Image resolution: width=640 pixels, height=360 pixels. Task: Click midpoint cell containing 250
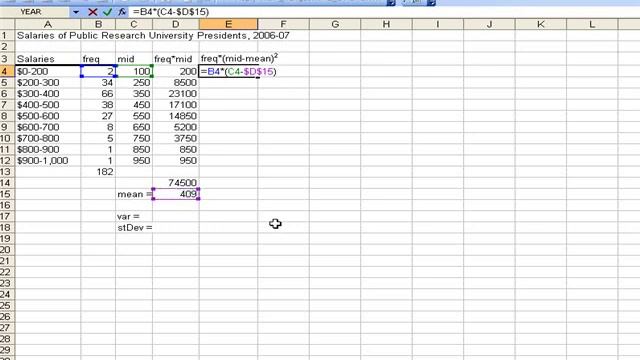point(134,82)
